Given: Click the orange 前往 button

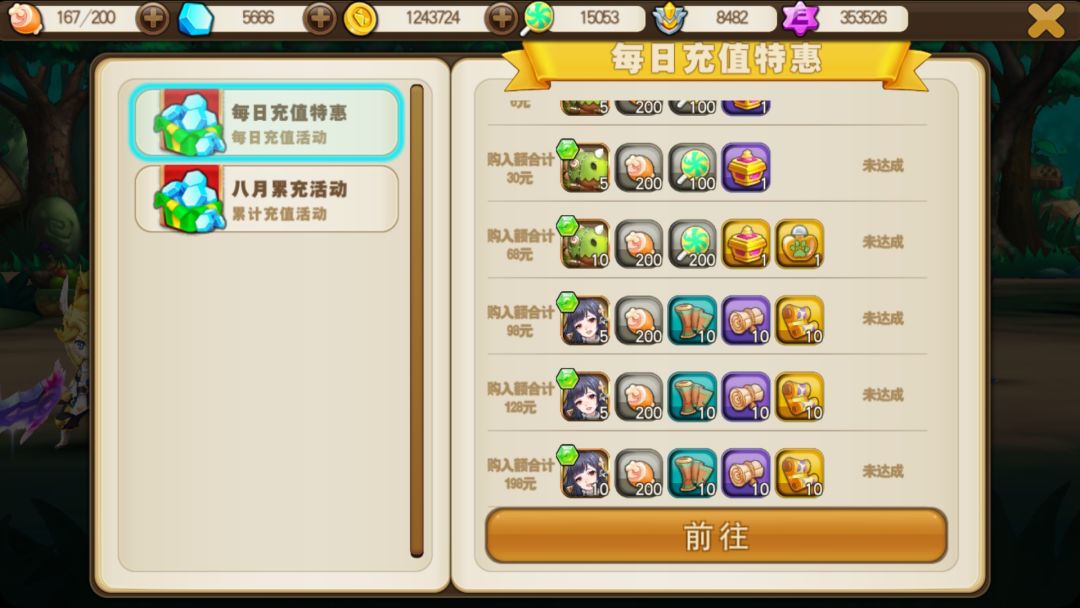Looking at the screenshot, I should (x=716, y=536).
